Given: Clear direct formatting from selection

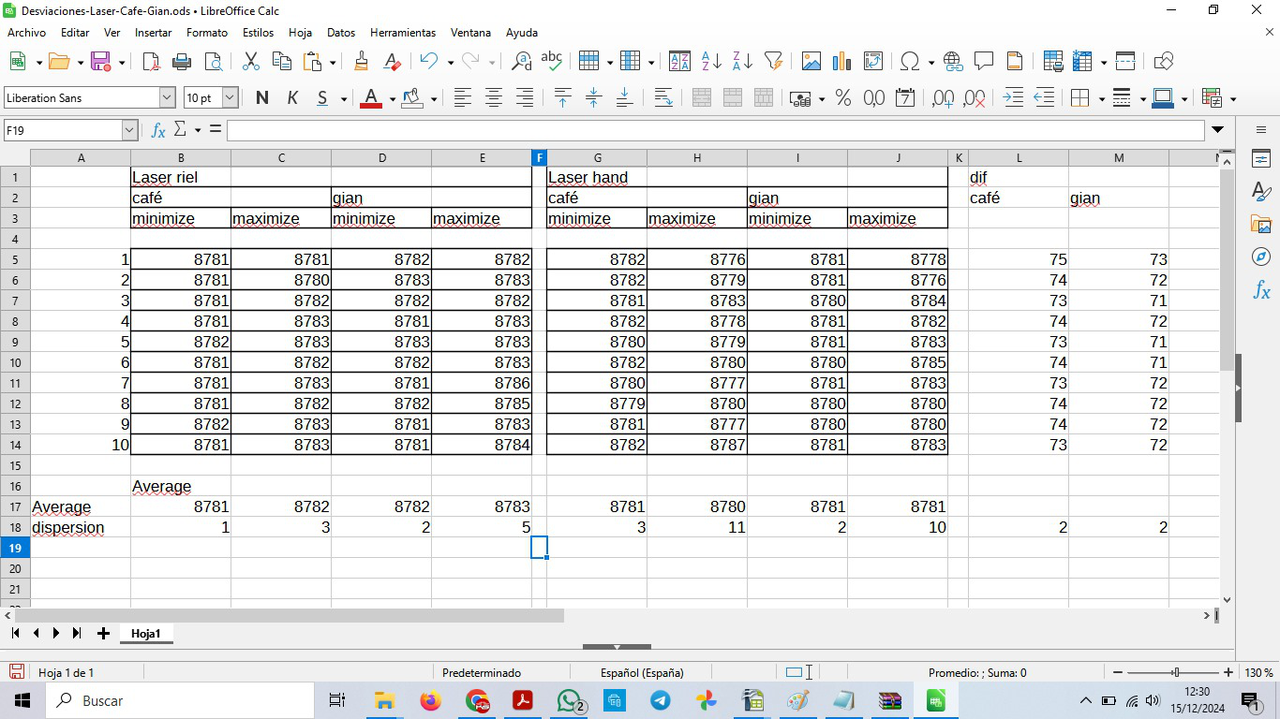Looking at the screenshot, I should click(x=392, y=62).
